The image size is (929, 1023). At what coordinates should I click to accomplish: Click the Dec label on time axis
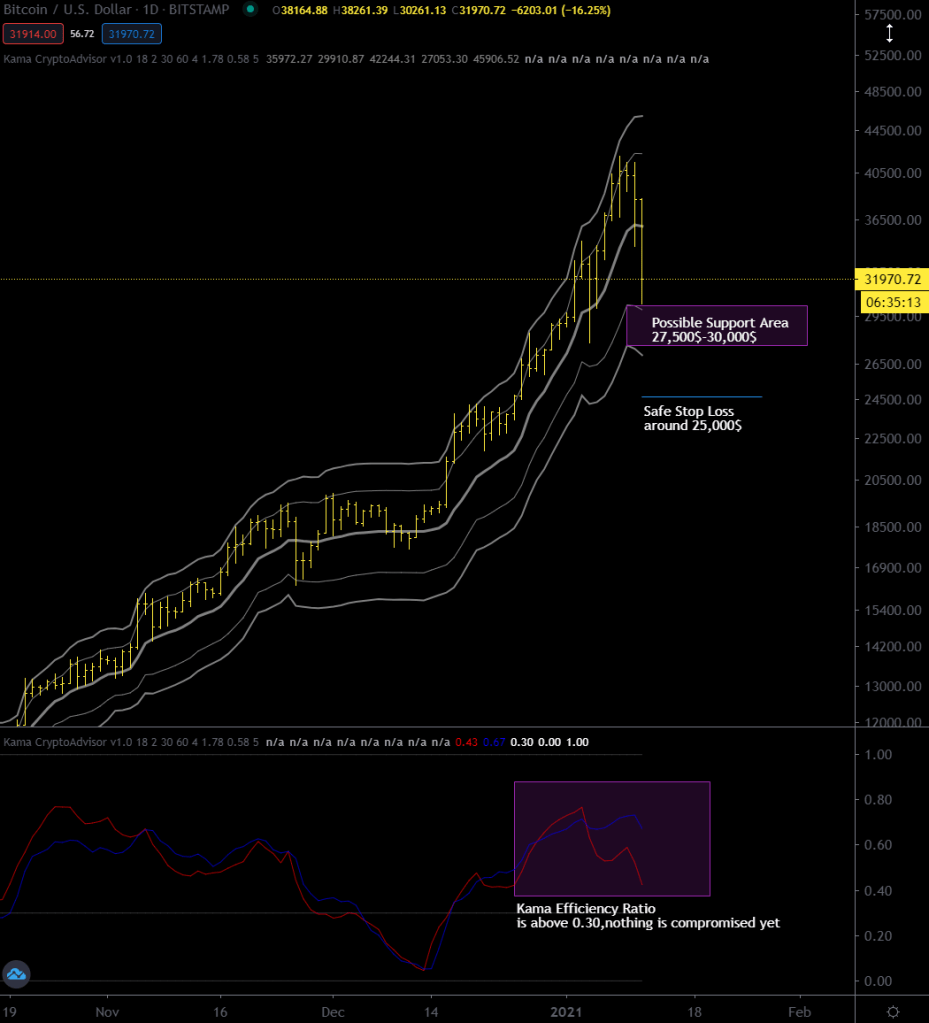point(333,1010)
